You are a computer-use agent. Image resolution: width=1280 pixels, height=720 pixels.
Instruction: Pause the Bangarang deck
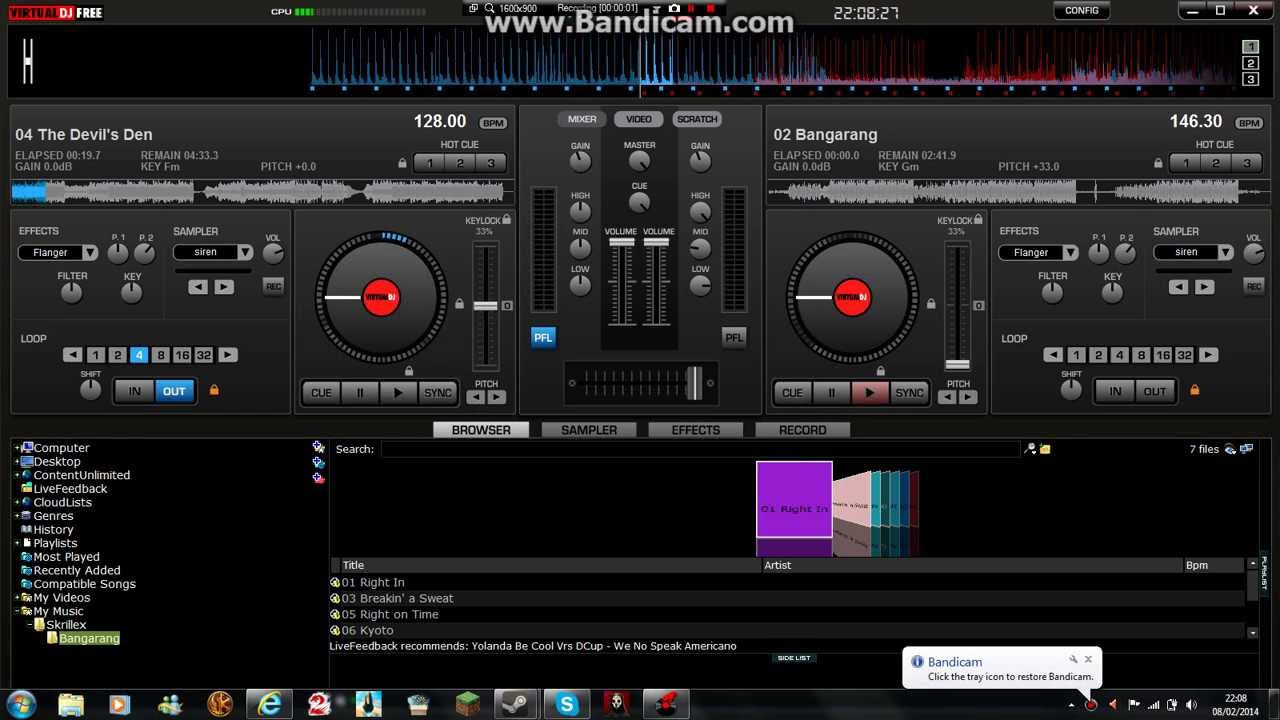(x=831, y=393)
